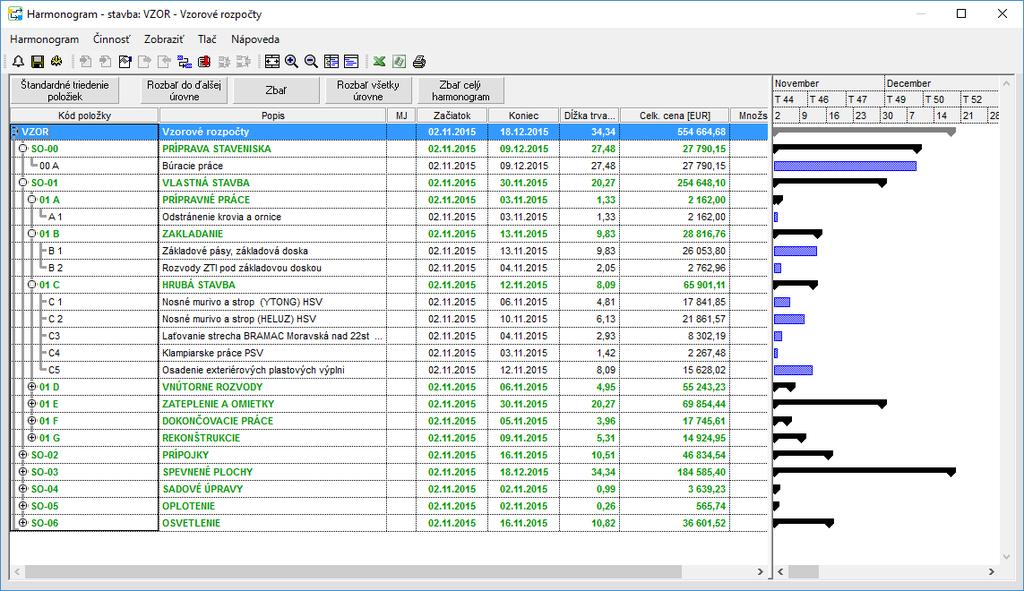Click the table's horizontal scrollbar thumb
The image size is (1024, 591).
coord(353,571)
